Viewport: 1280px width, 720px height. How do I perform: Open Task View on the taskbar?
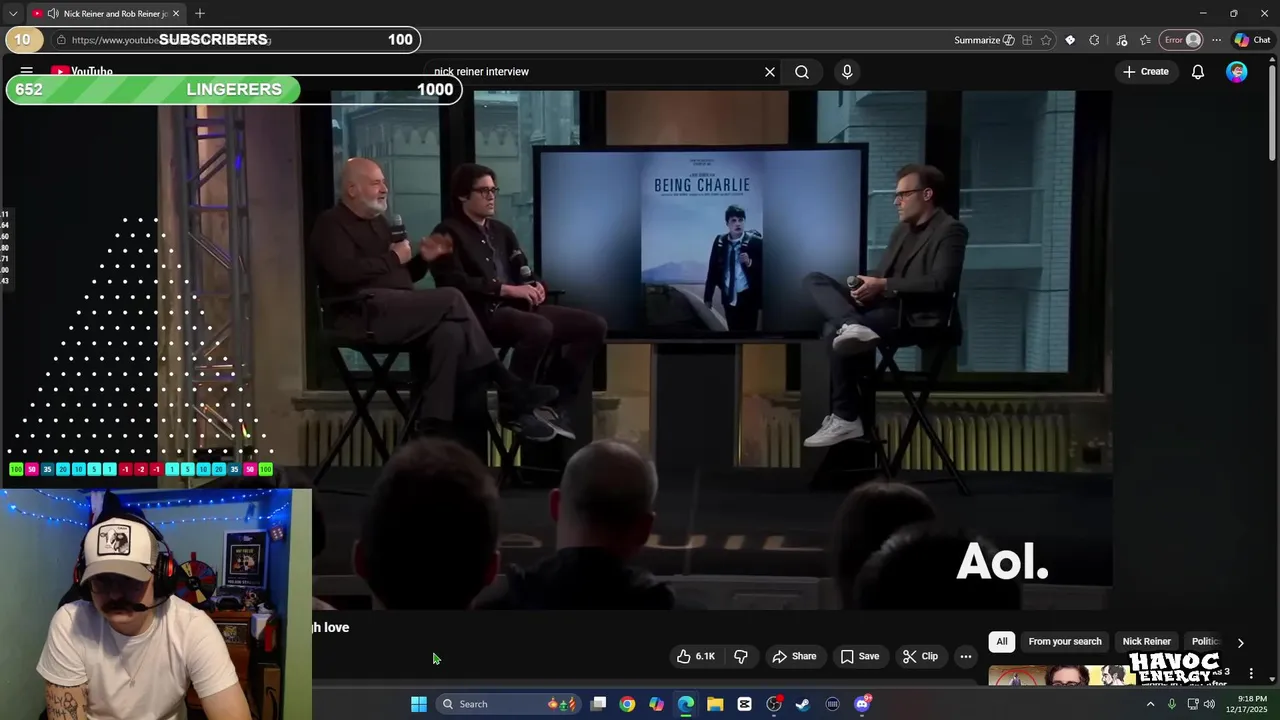click(x=598, y=704)
